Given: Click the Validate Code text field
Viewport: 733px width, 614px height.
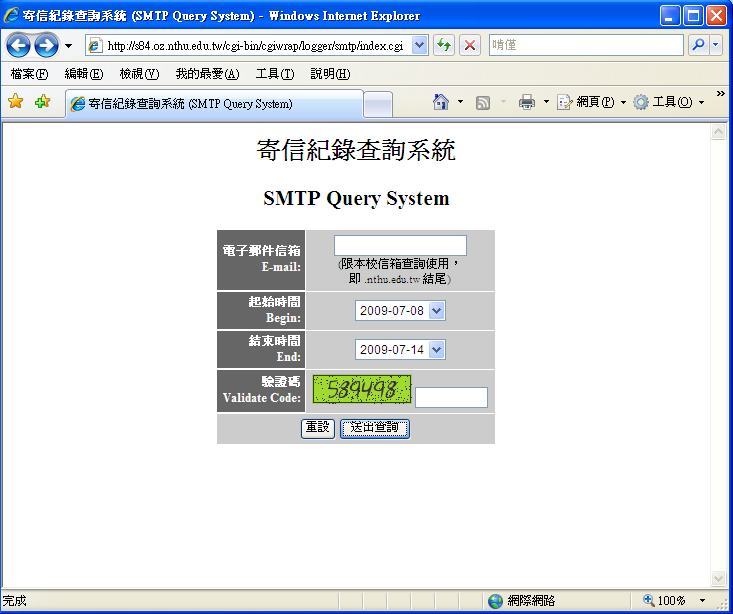Looking at the screenshot, I should 451,398.
